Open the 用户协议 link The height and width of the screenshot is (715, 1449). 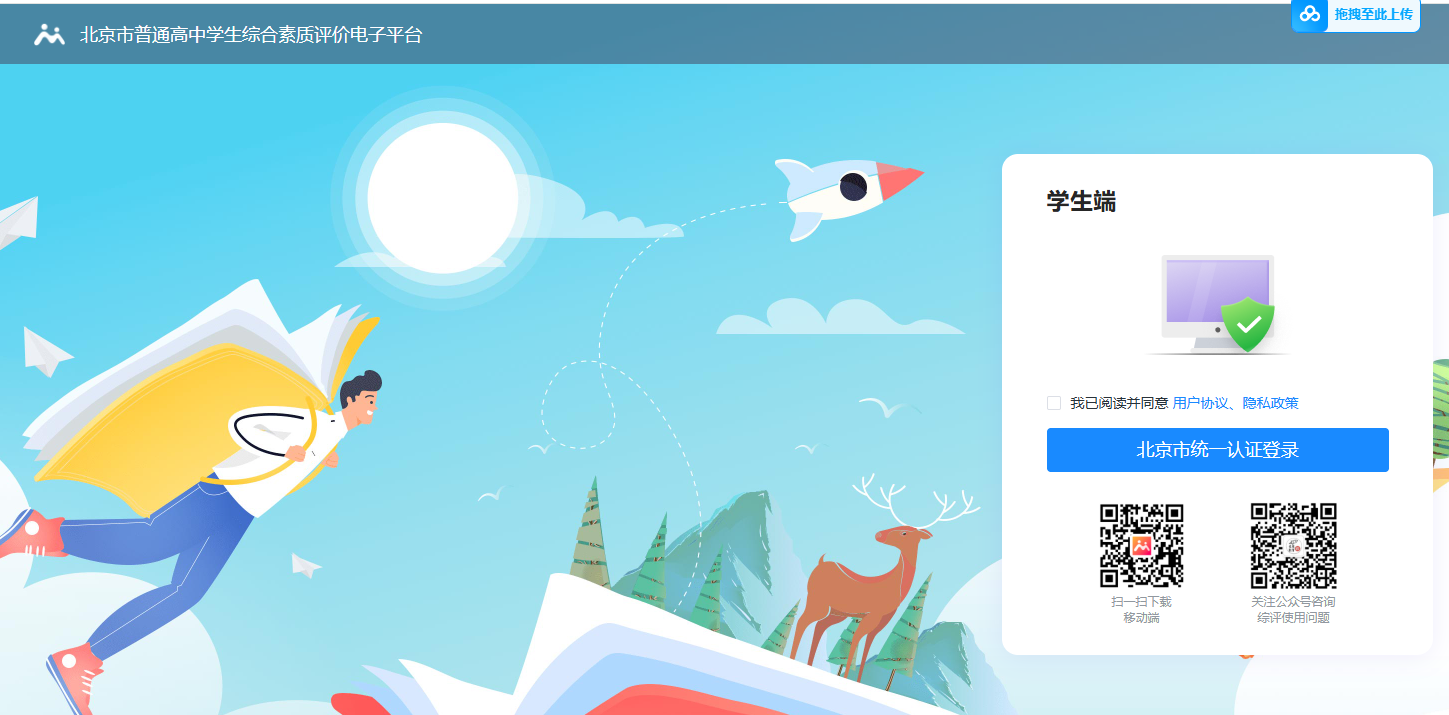tap(1200, 403)
